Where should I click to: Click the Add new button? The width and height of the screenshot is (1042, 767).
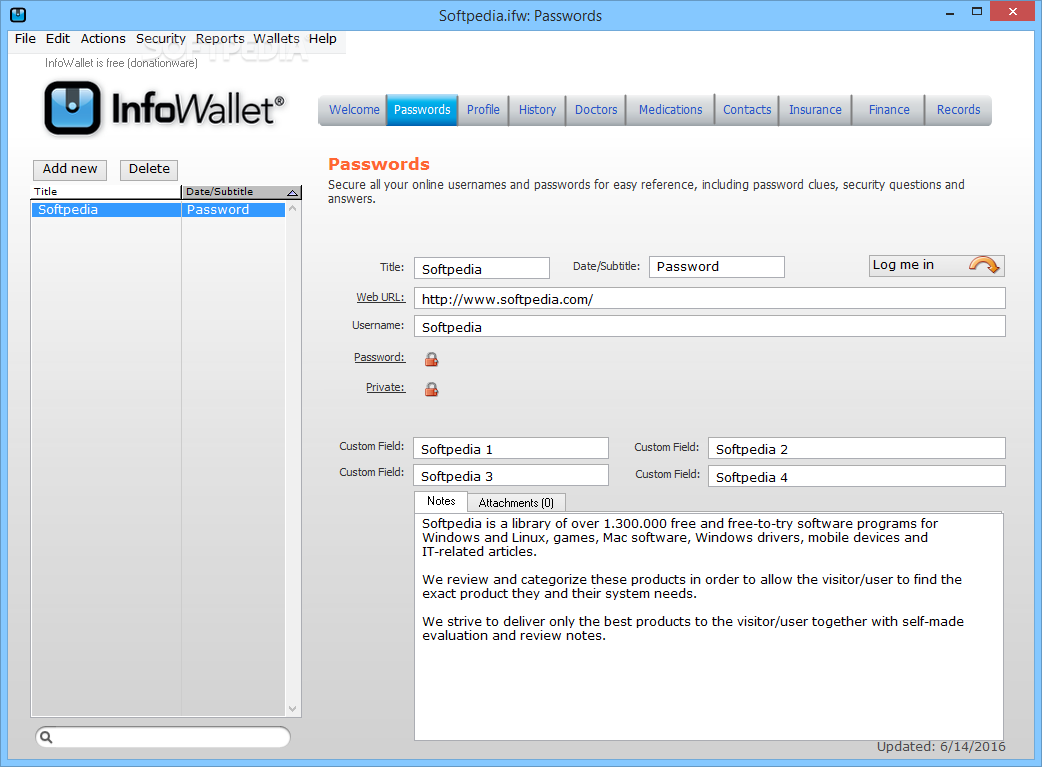tap(70, 169)
